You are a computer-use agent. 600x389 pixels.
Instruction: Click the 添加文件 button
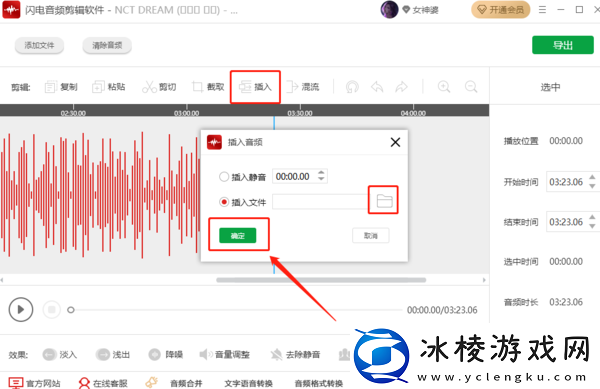tap(39, 46)
